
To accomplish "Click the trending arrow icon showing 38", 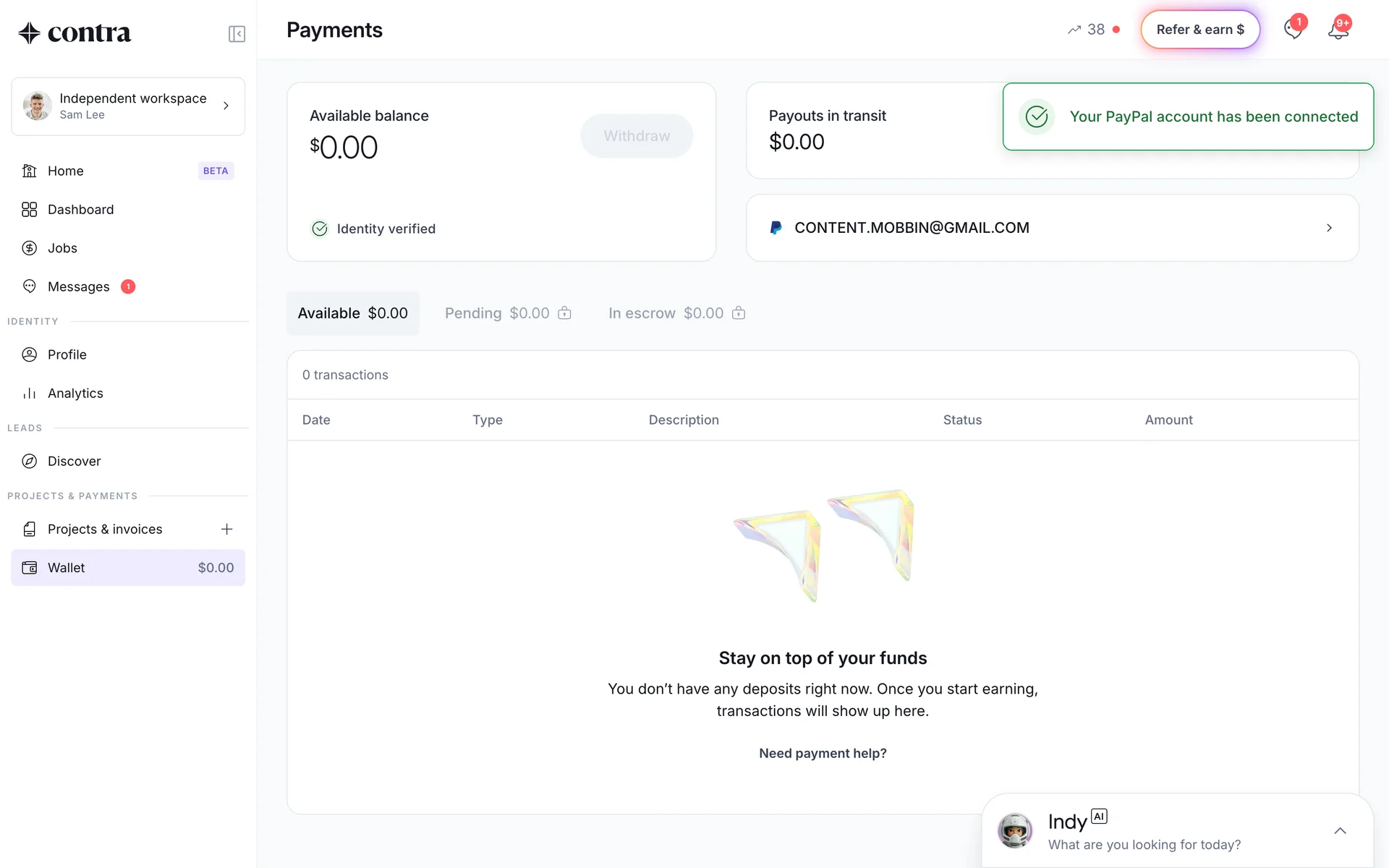I will (x=1075, y=30).
